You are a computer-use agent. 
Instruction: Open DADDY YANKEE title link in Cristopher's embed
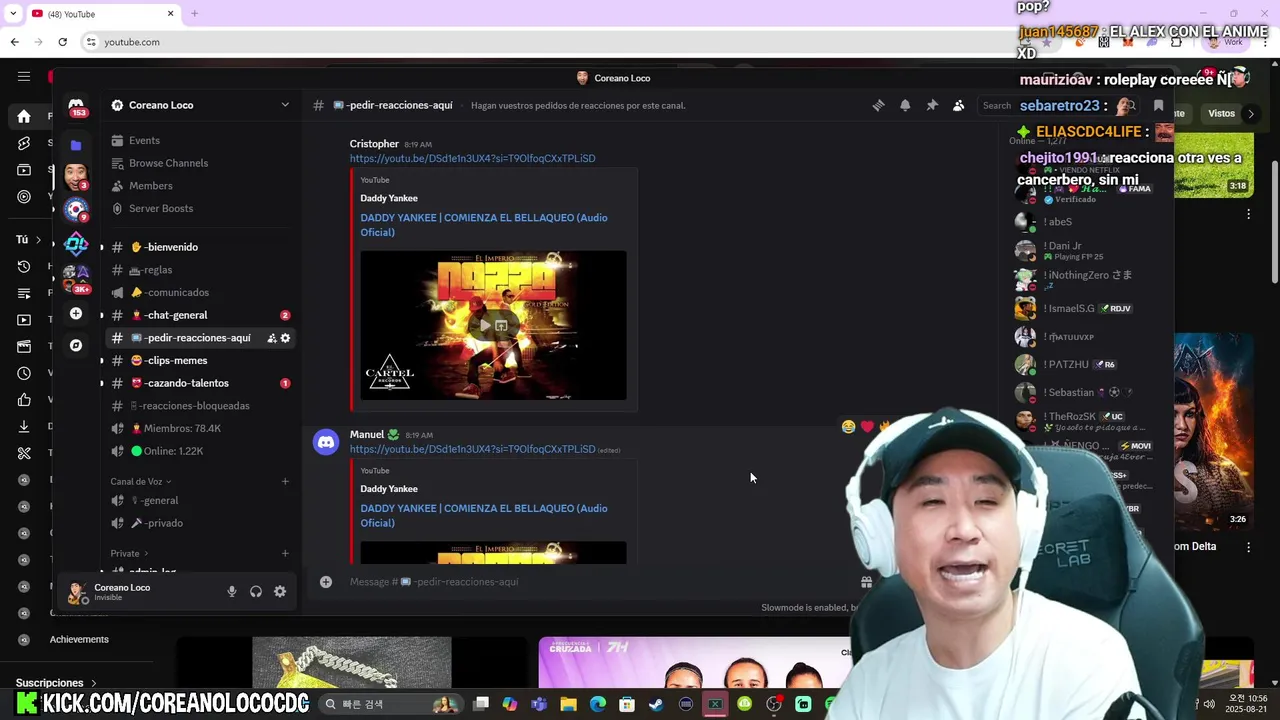[x=484, y=225]
